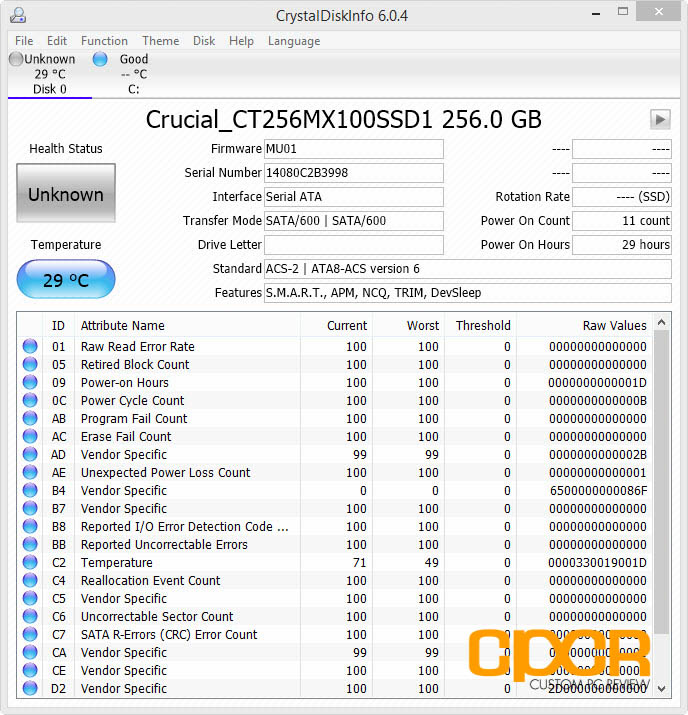Click status icon for B7 Vendor Specific
The image size is (688, 715).
click(x=30, y=508)
